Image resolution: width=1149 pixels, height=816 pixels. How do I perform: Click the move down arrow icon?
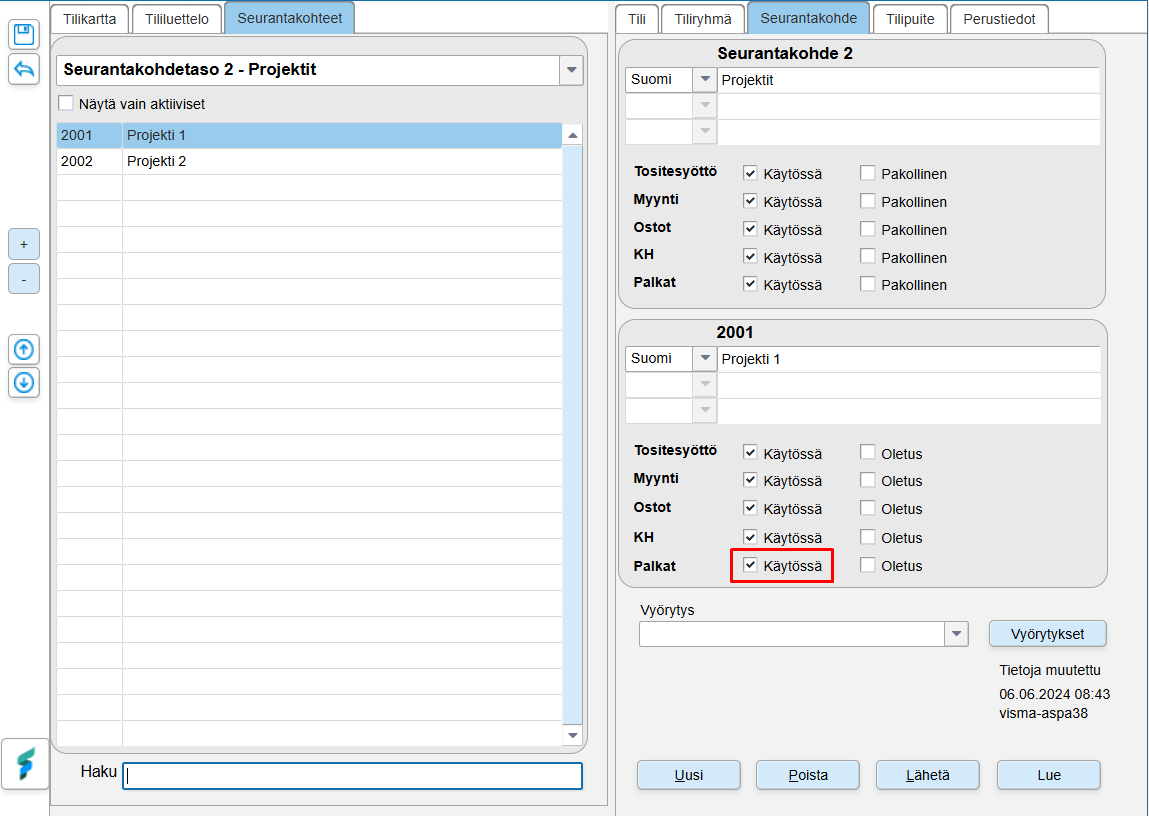coord(24,382)
